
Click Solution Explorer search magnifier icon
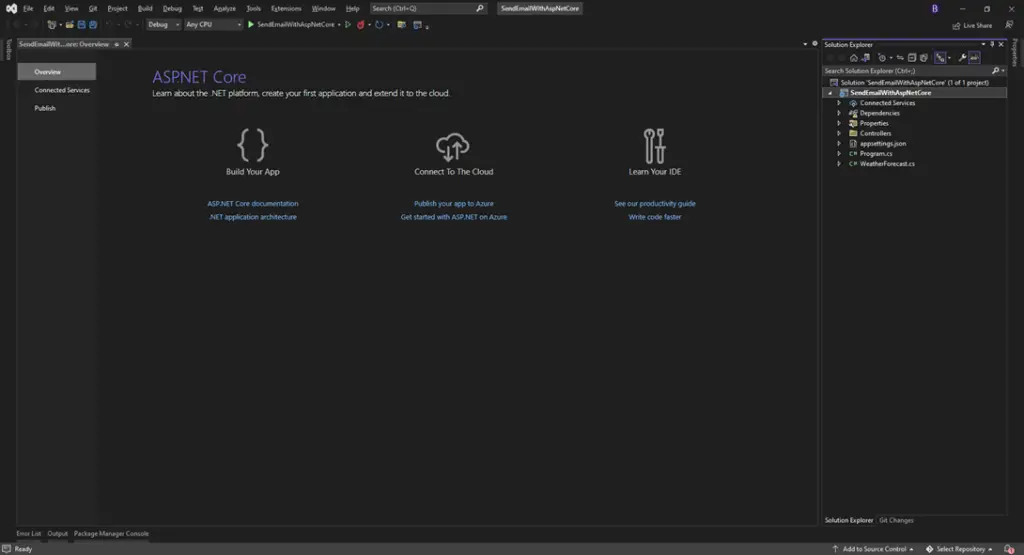coord(995,71)
